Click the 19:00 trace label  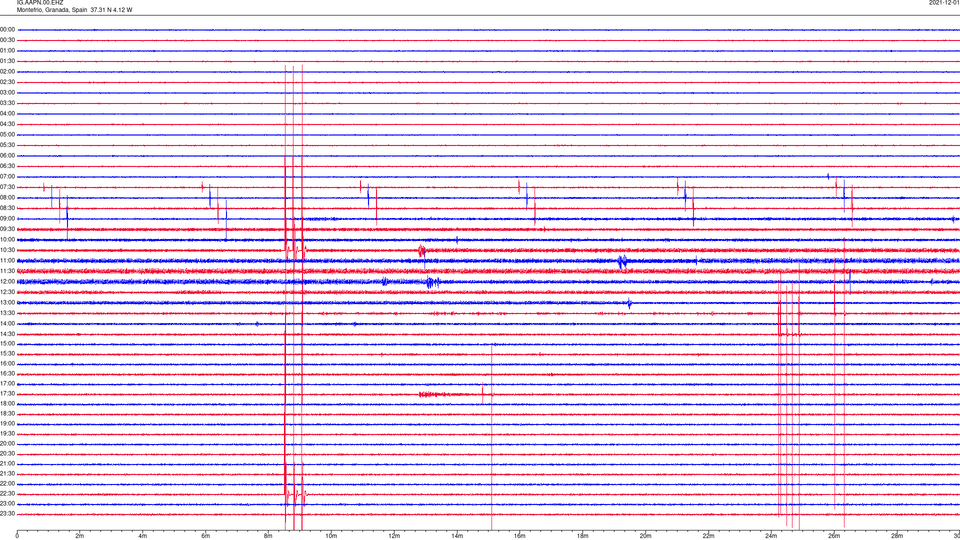pyautogui.click(x=7, y=424)
